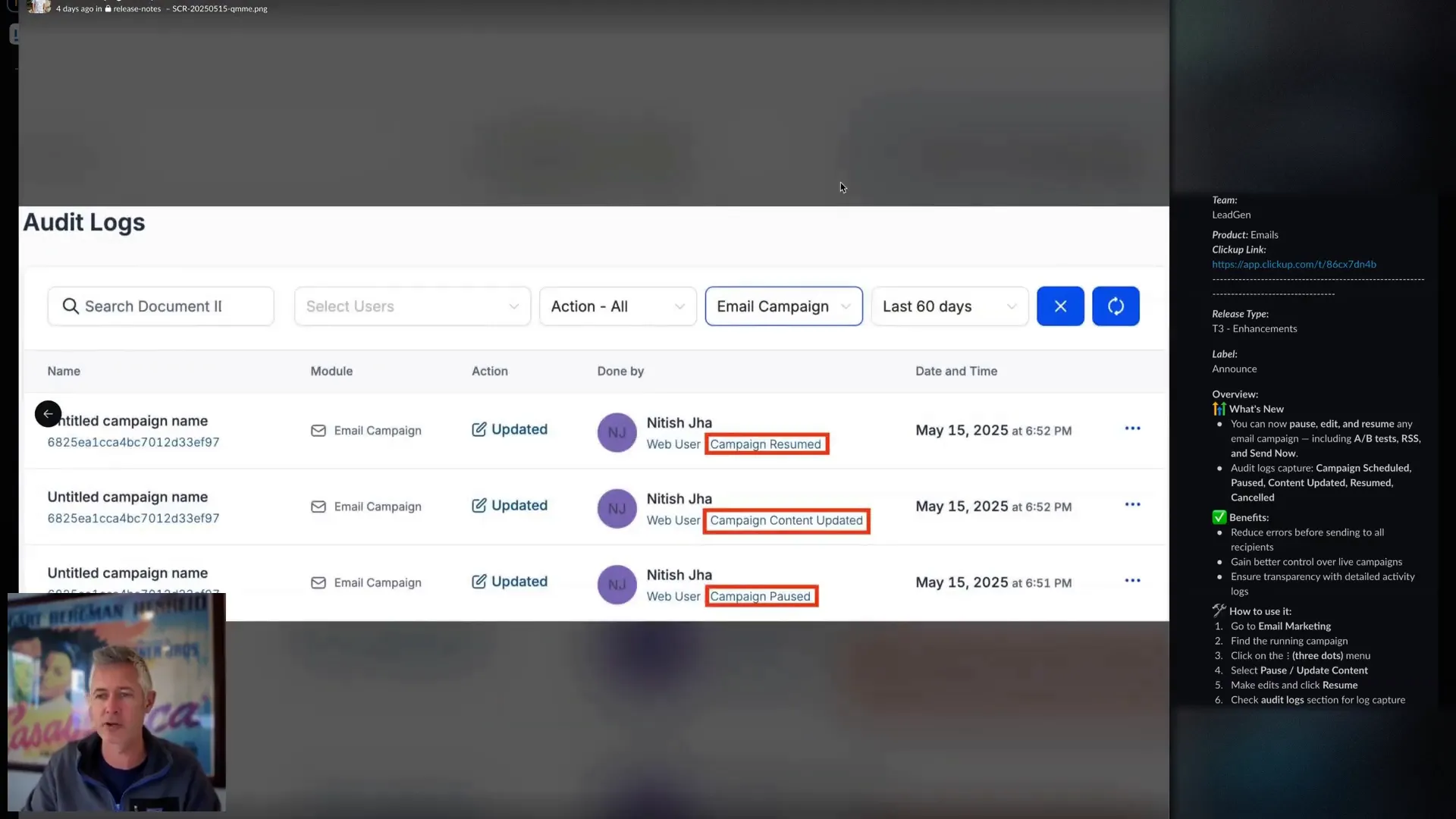Click NJ avatar in Campaign Paused row
The width and height of the screenshot is (1456, 819).
click(x=617, y=584)
